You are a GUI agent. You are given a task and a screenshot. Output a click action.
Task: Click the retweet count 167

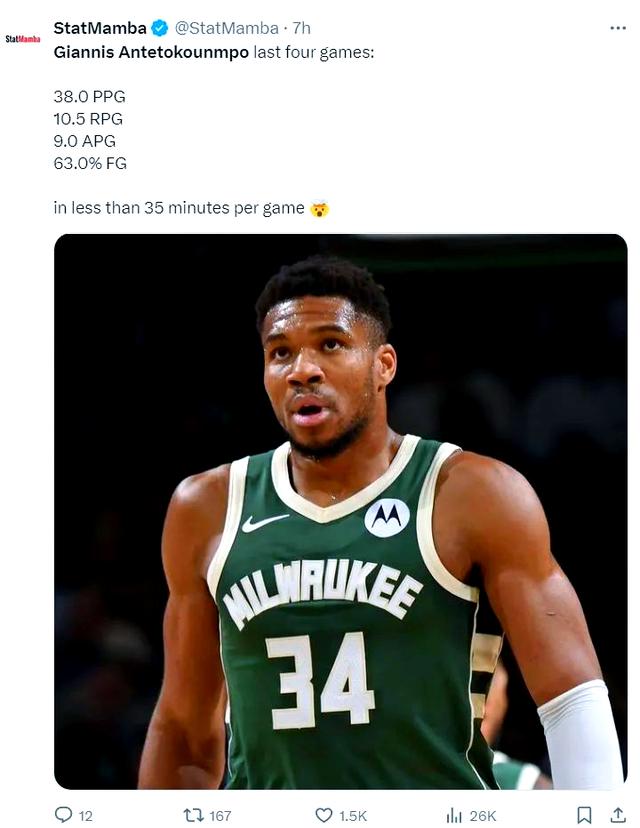click(220, 816)
